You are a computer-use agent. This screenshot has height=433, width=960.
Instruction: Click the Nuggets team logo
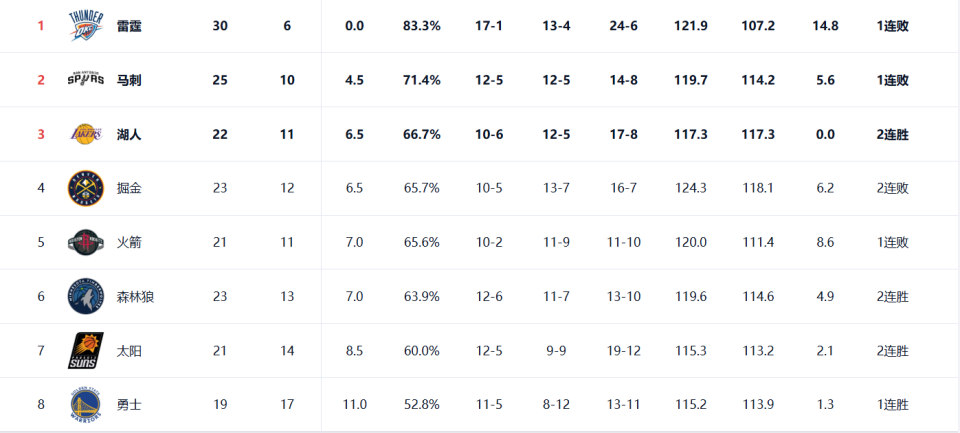point(85,188)
